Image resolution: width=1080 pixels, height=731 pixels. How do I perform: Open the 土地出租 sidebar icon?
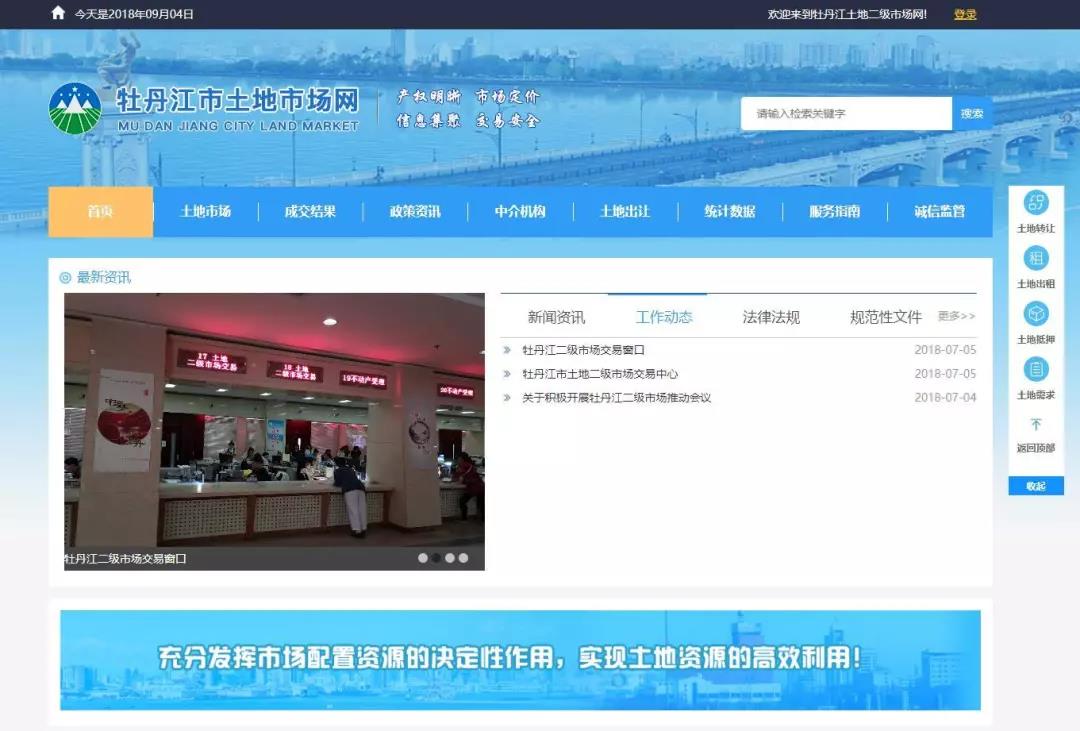click(x=1036, y=259)
